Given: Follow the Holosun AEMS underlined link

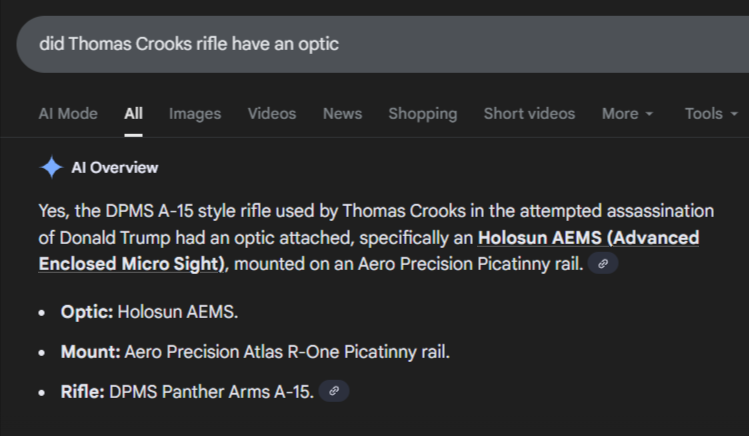Looking at the screenshot, I should click(x=588, y=238).
